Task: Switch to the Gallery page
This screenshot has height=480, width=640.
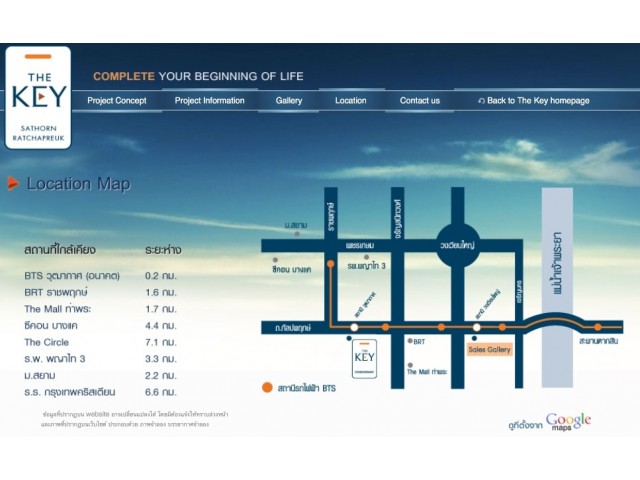Action: 289,101
